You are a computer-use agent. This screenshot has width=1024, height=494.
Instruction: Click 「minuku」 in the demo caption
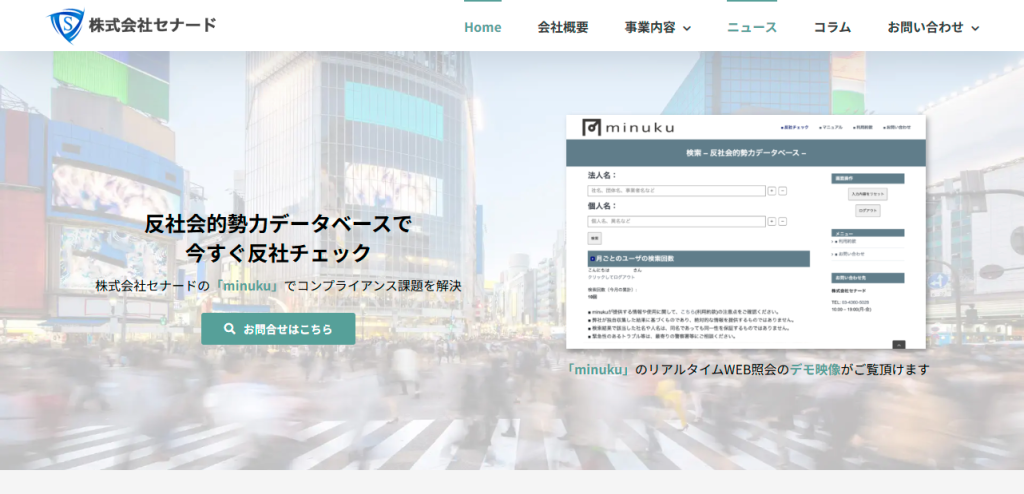pyautogui.click(x=600, y=369)
